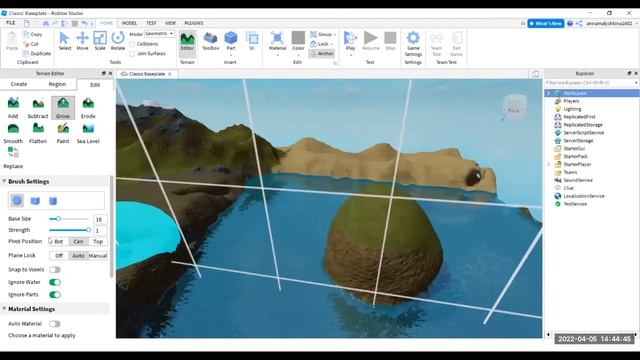Click the Base Size value field
The width and height of the screenshot is (640, 360).
point(100,219)
